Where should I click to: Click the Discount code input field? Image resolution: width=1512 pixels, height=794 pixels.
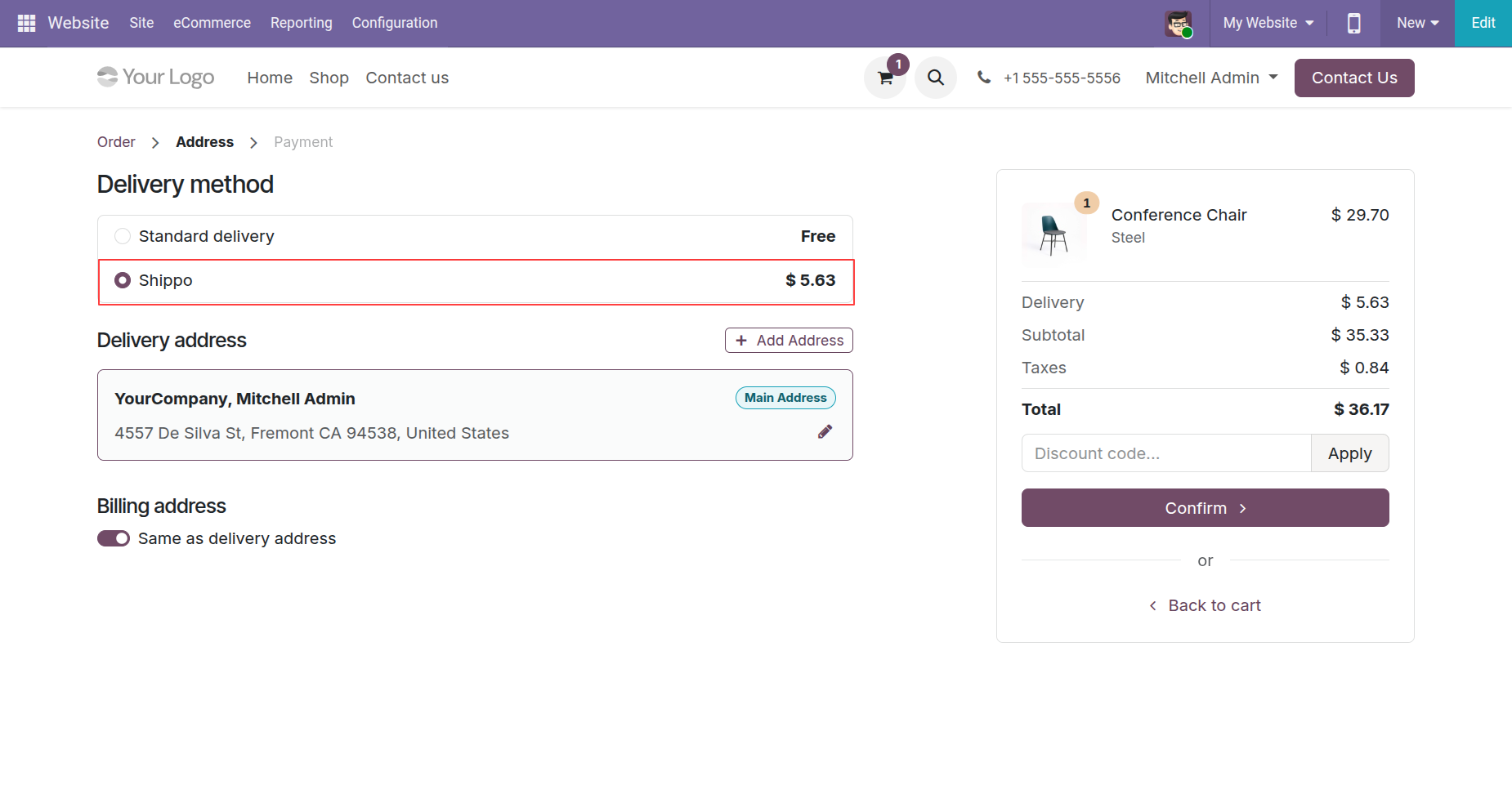[x=1165, y=453]
